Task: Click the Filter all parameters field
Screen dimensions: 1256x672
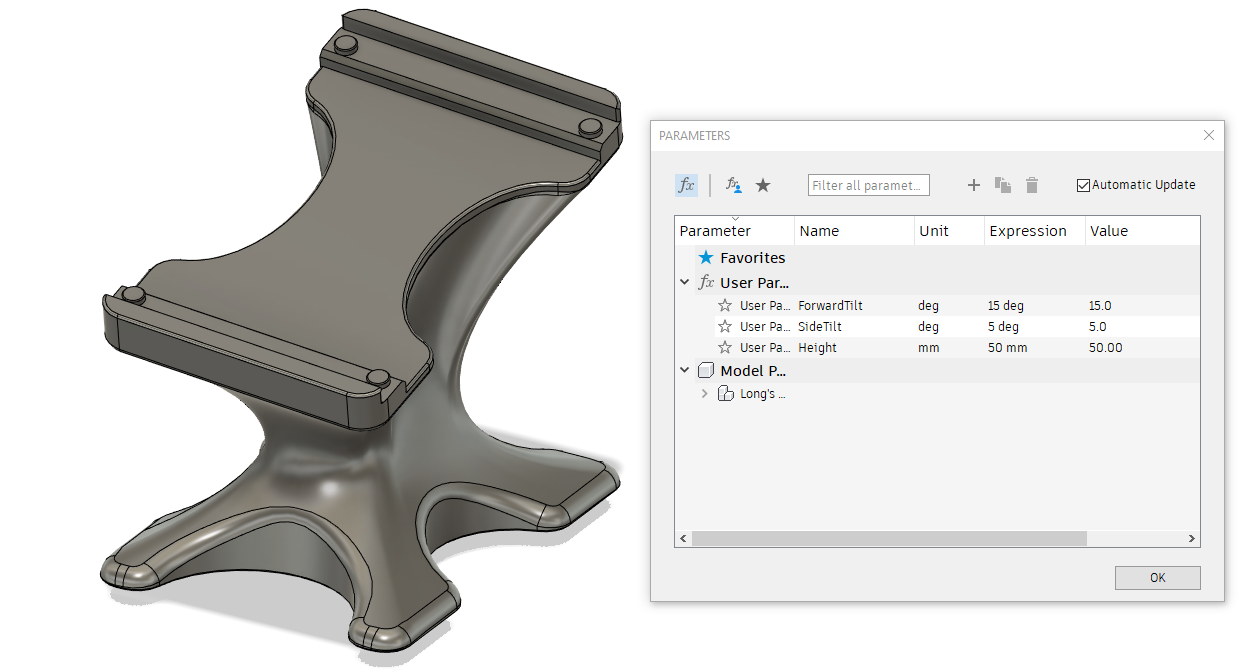Action: pyautogui.click(x=868, y=185)
